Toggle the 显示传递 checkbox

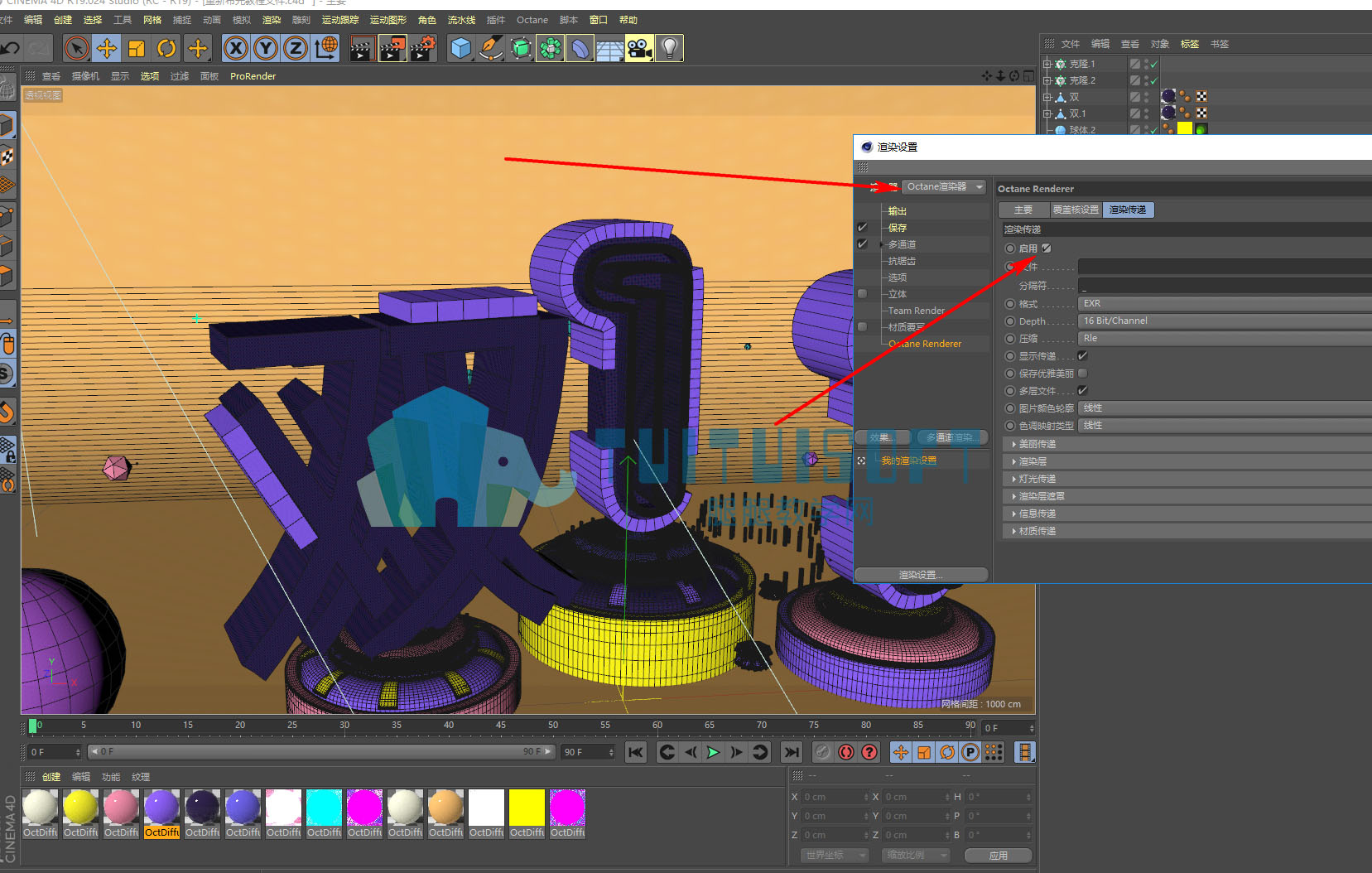tap(1082, 355)
